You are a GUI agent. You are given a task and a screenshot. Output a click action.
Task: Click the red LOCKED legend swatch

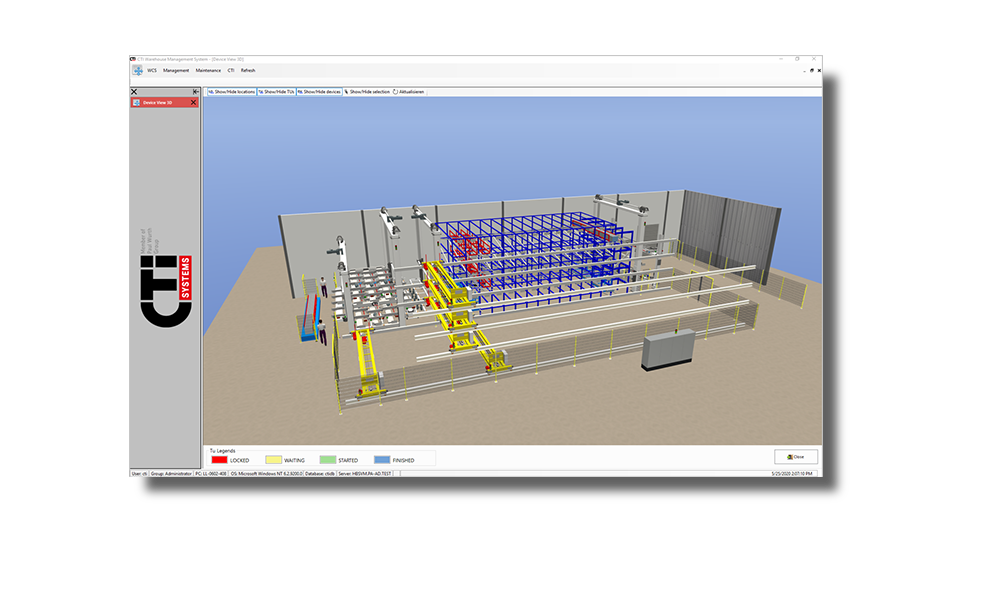click(x=219, y=460)
